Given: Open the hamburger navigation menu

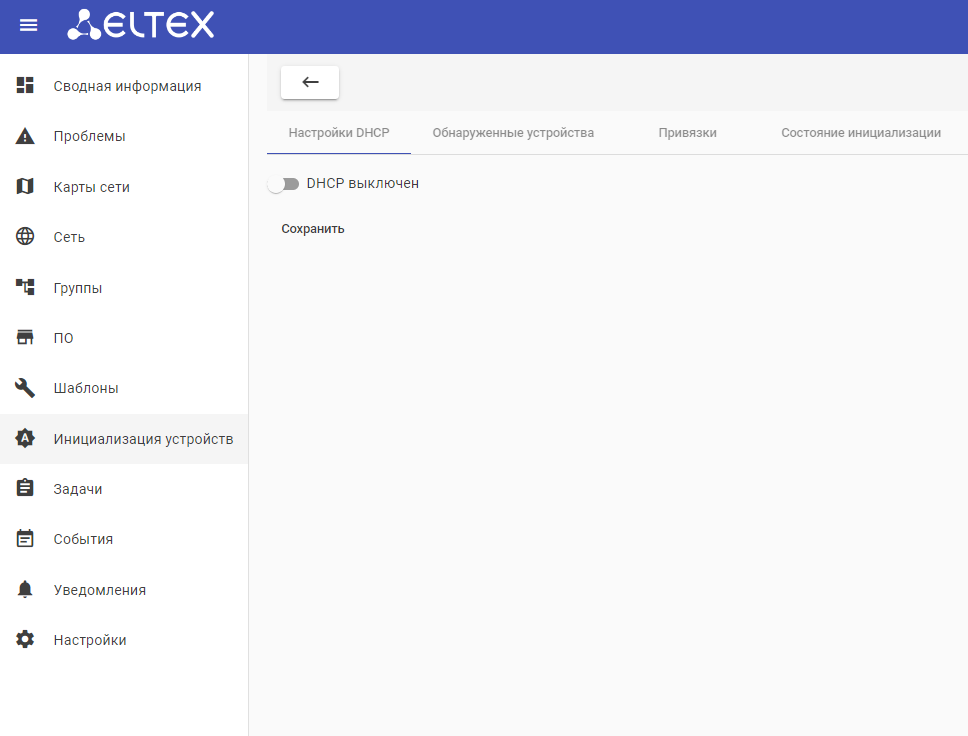Looking at the screenshot, I should click(x=29, y=26).
